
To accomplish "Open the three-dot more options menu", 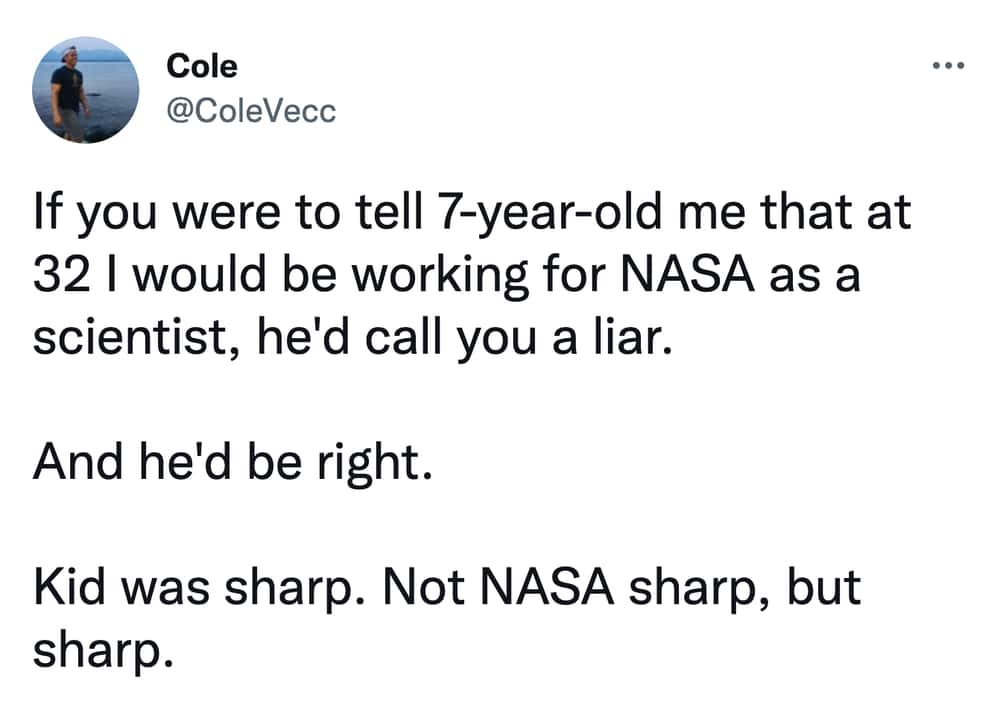I will coord(946,68).
